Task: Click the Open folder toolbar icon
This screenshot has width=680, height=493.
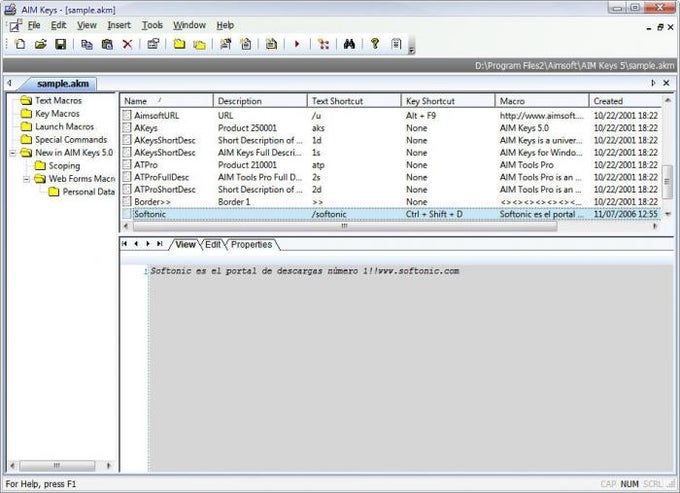Action: pos(40,44)
